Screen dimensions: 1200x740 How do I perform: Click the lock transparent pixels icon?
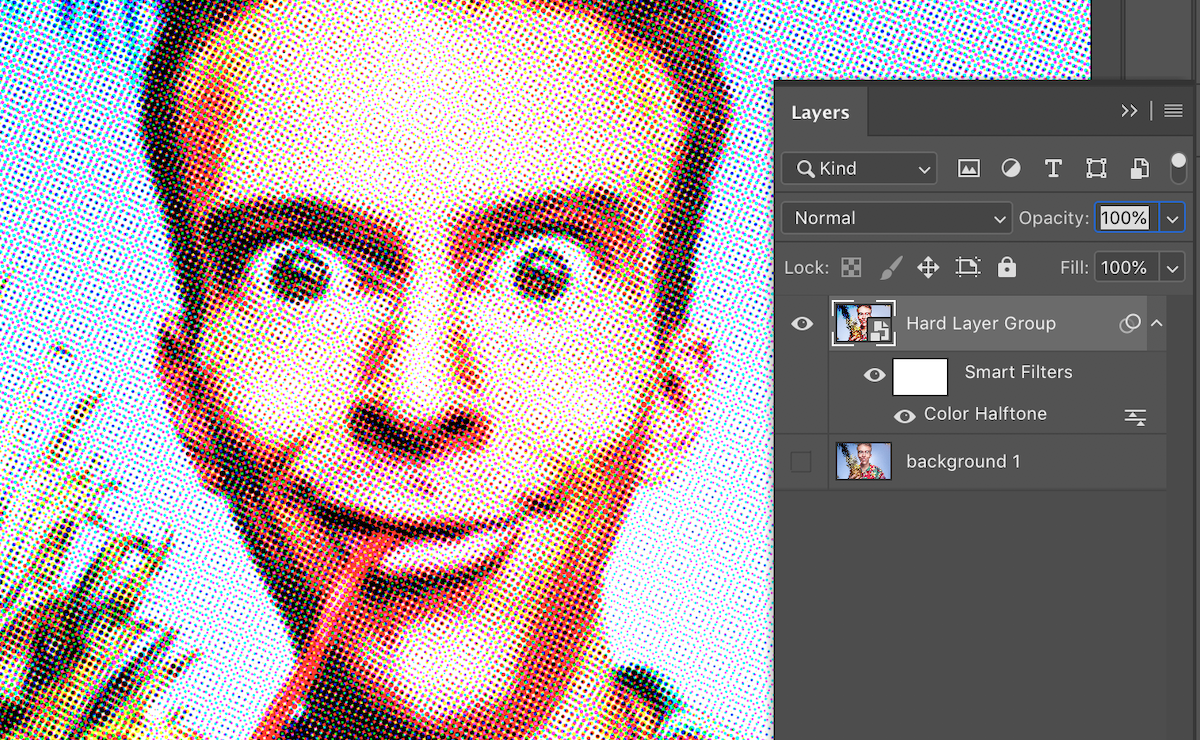(x=851, y=267)
